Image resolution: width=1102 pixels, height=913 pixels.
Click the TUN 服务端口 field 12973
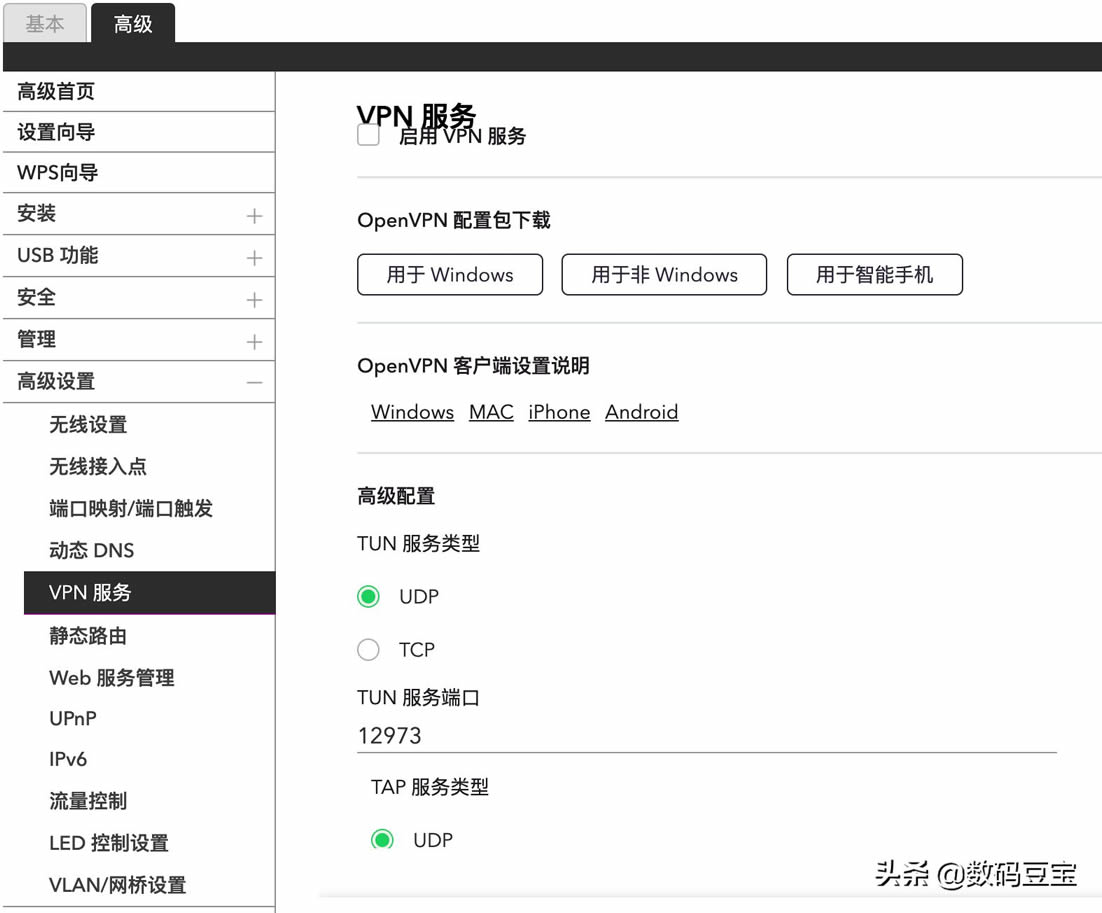(706, 736)
